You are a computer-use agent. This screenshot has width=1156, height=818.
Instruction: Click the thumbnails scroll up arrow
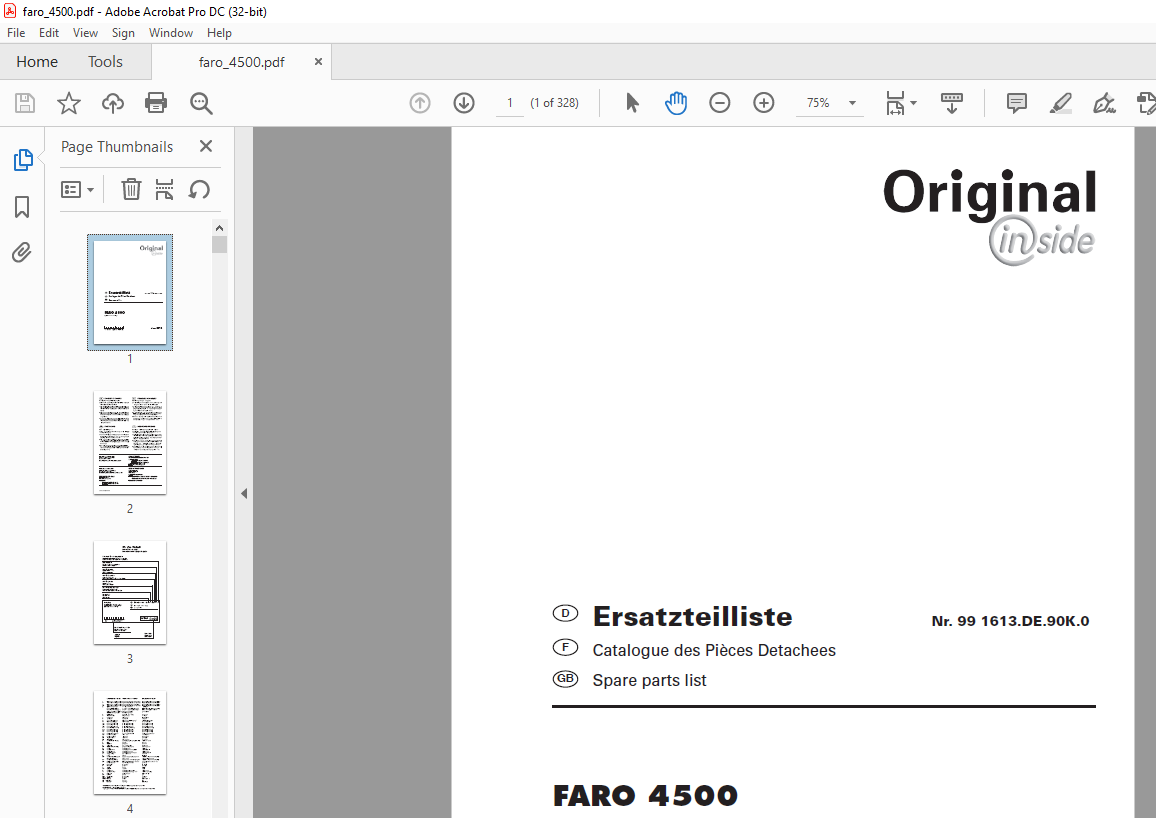[219, 228]
